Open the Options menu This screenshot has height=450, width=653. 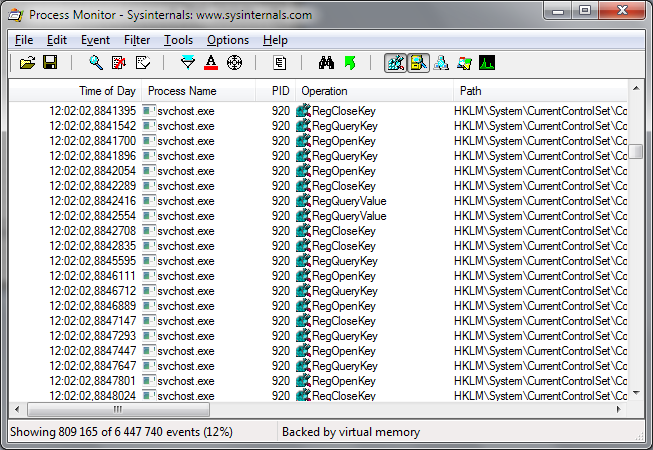228,40
